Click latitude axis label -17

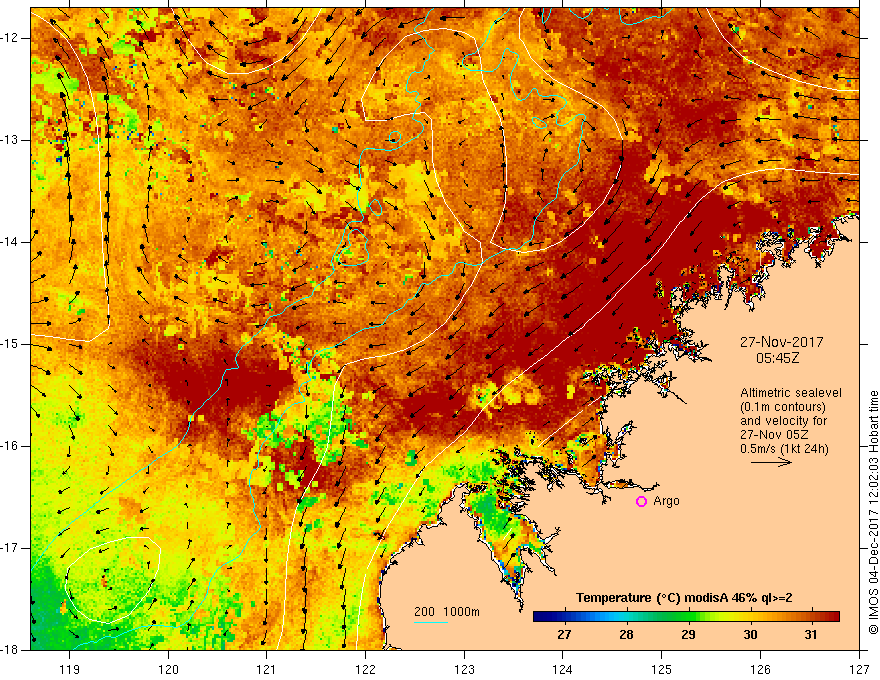click(x=11, y=548)
